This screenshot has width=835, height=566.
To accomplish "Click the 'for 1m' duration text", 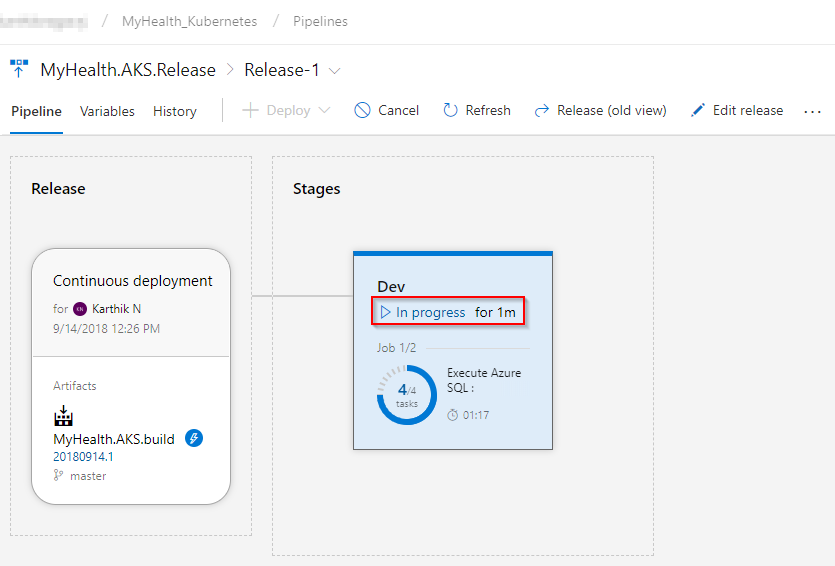I will [495, 312].
